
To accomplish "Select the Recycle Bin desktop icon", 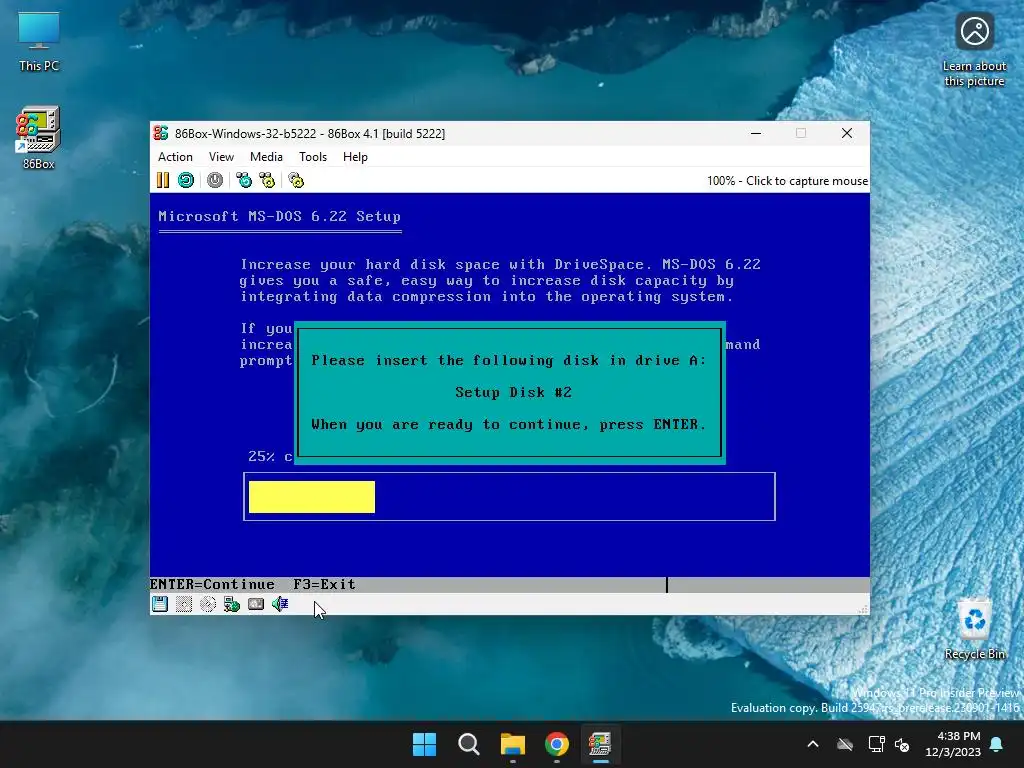I will [x=974, y=630].
